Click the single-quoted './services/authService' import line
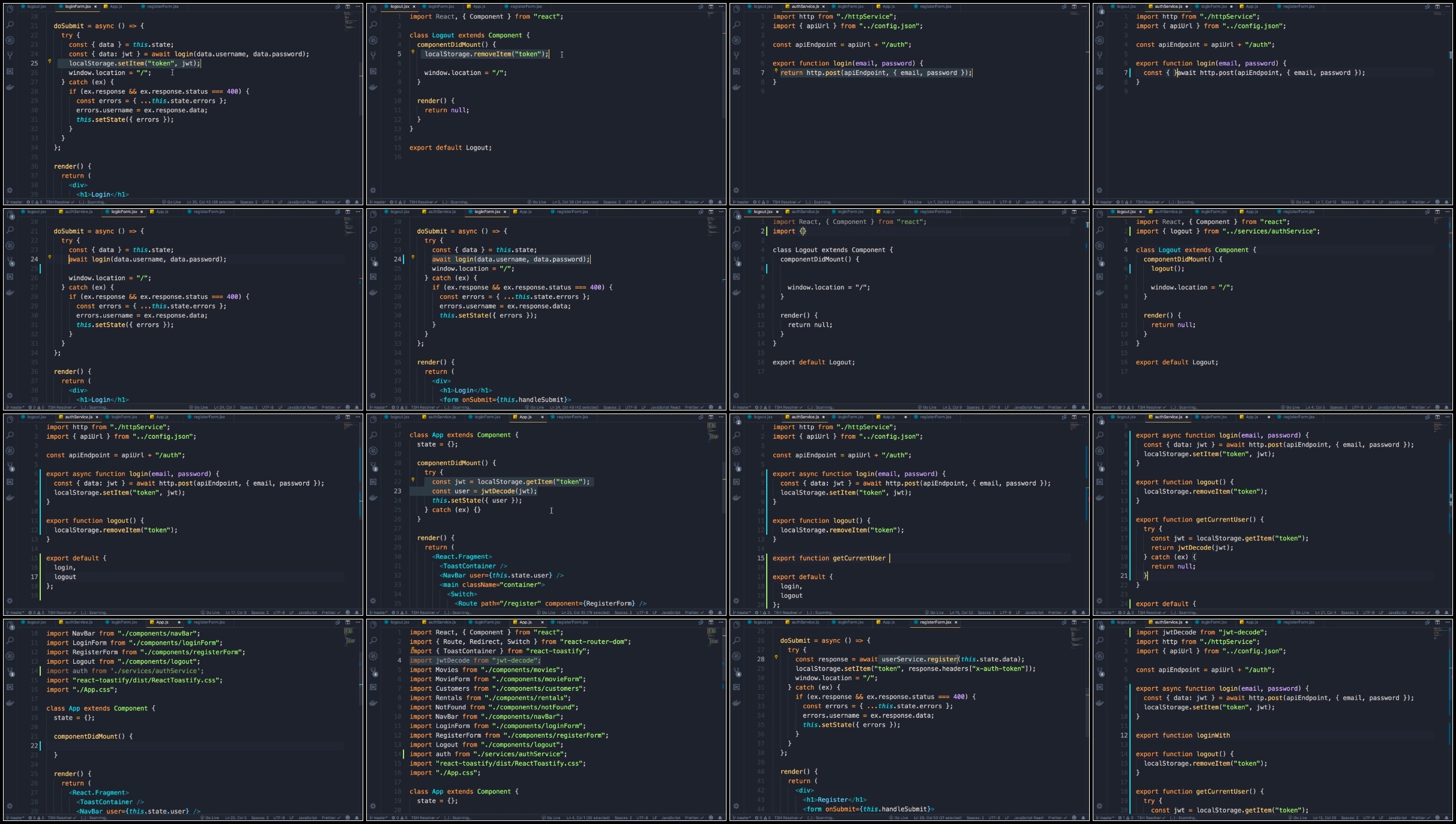This screenshot has width=1456, height=824. pyautogui.click(x=125, y=671)
